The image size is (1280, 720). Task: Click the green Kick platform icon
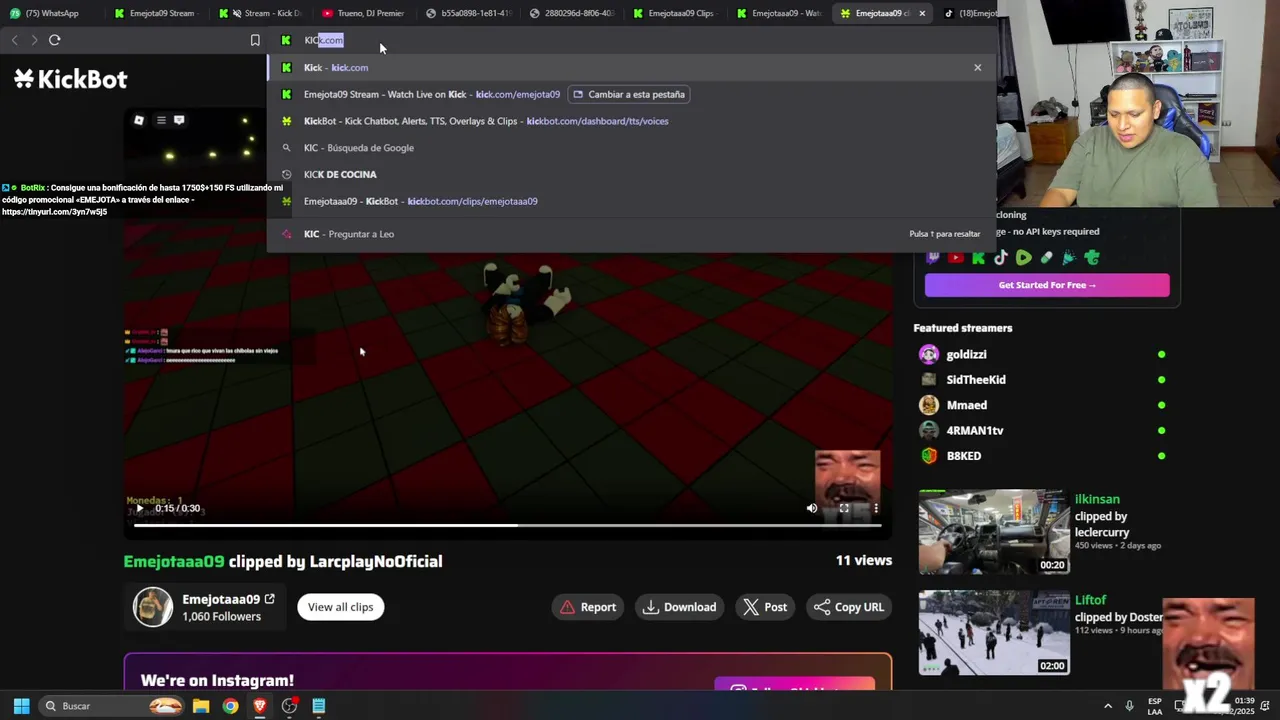click(979, 257)
